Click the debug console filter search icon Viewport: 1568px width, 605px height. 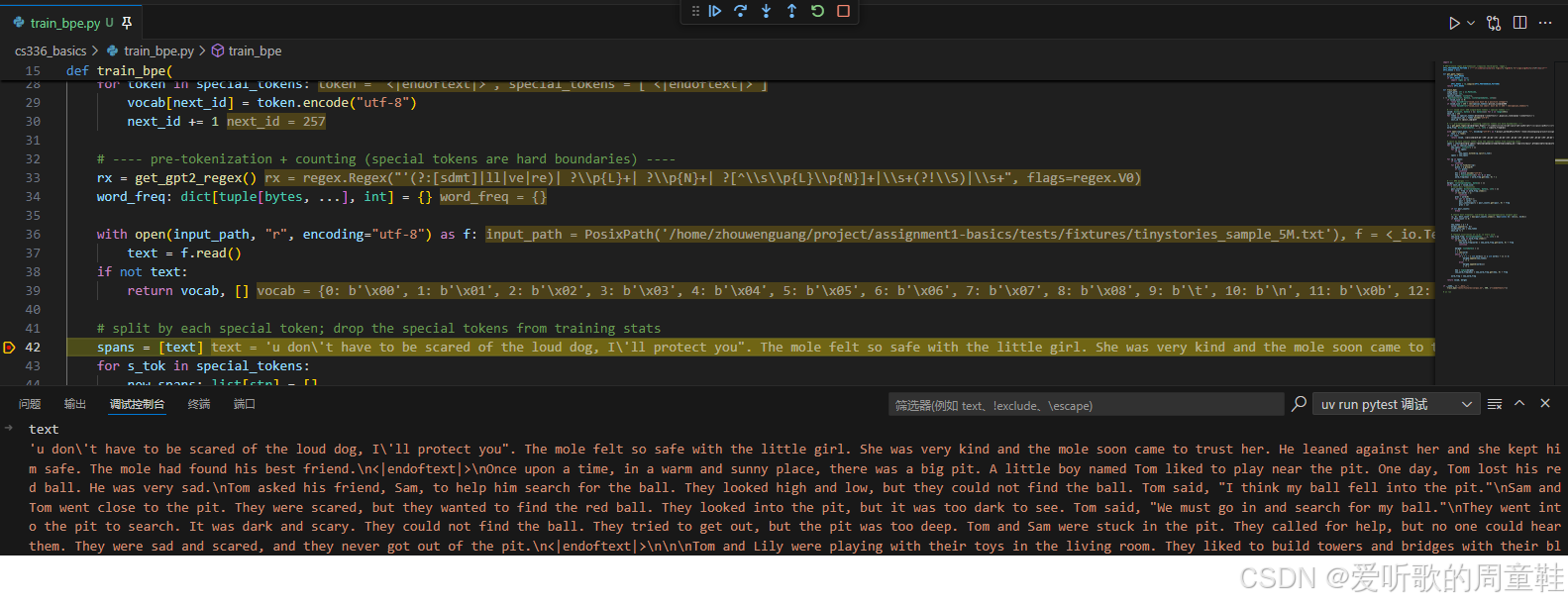(1300, 403)
